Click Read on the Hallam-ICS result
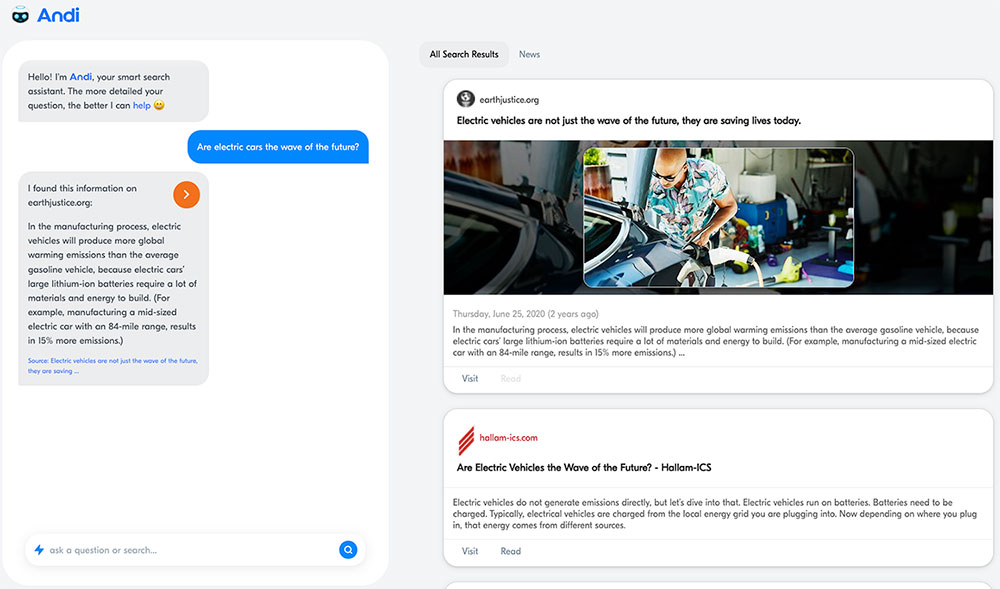 (510, 551)
